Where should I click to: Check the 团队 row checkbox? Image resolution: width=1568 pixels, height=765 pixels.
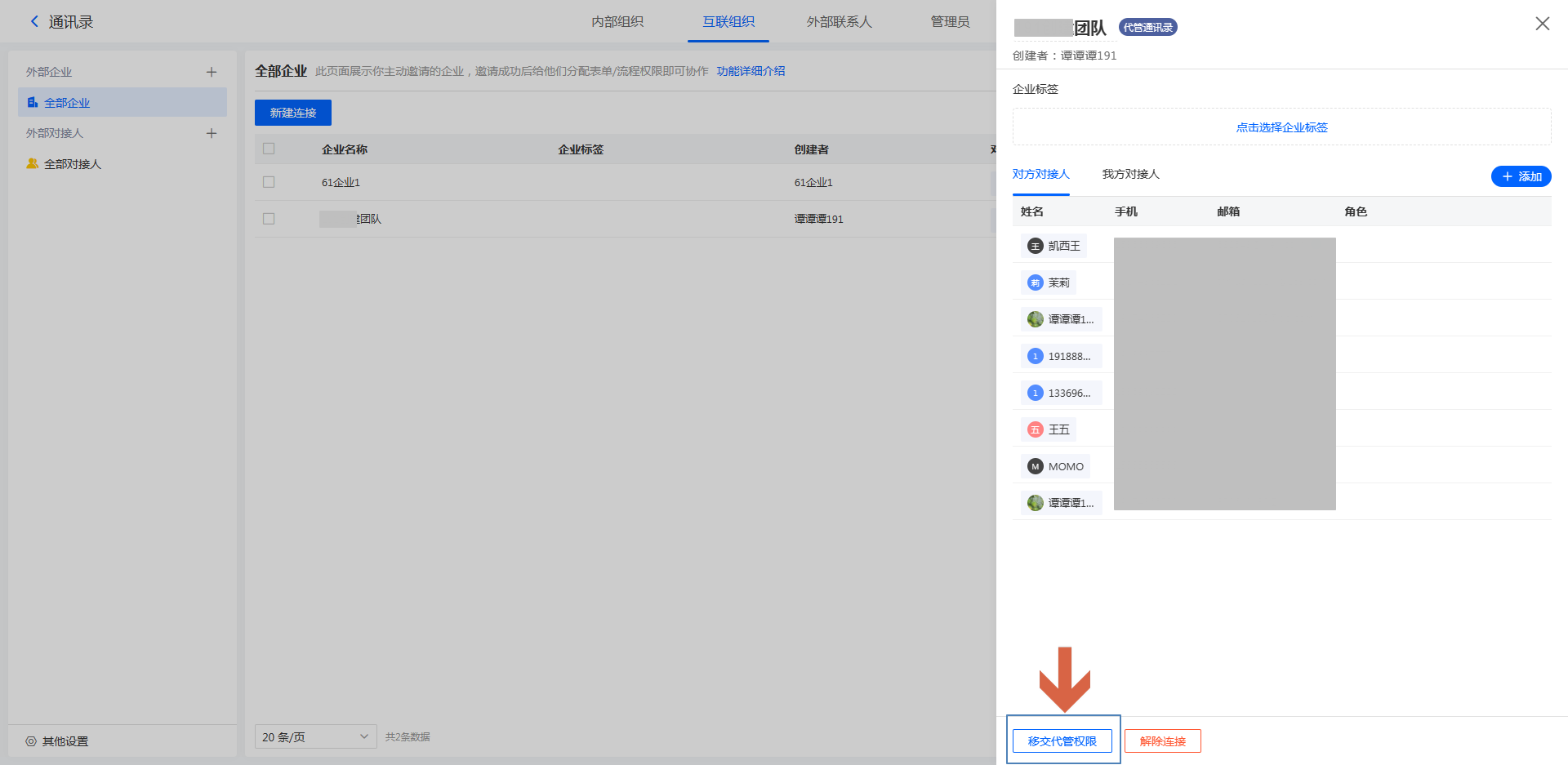pos(269,219)
